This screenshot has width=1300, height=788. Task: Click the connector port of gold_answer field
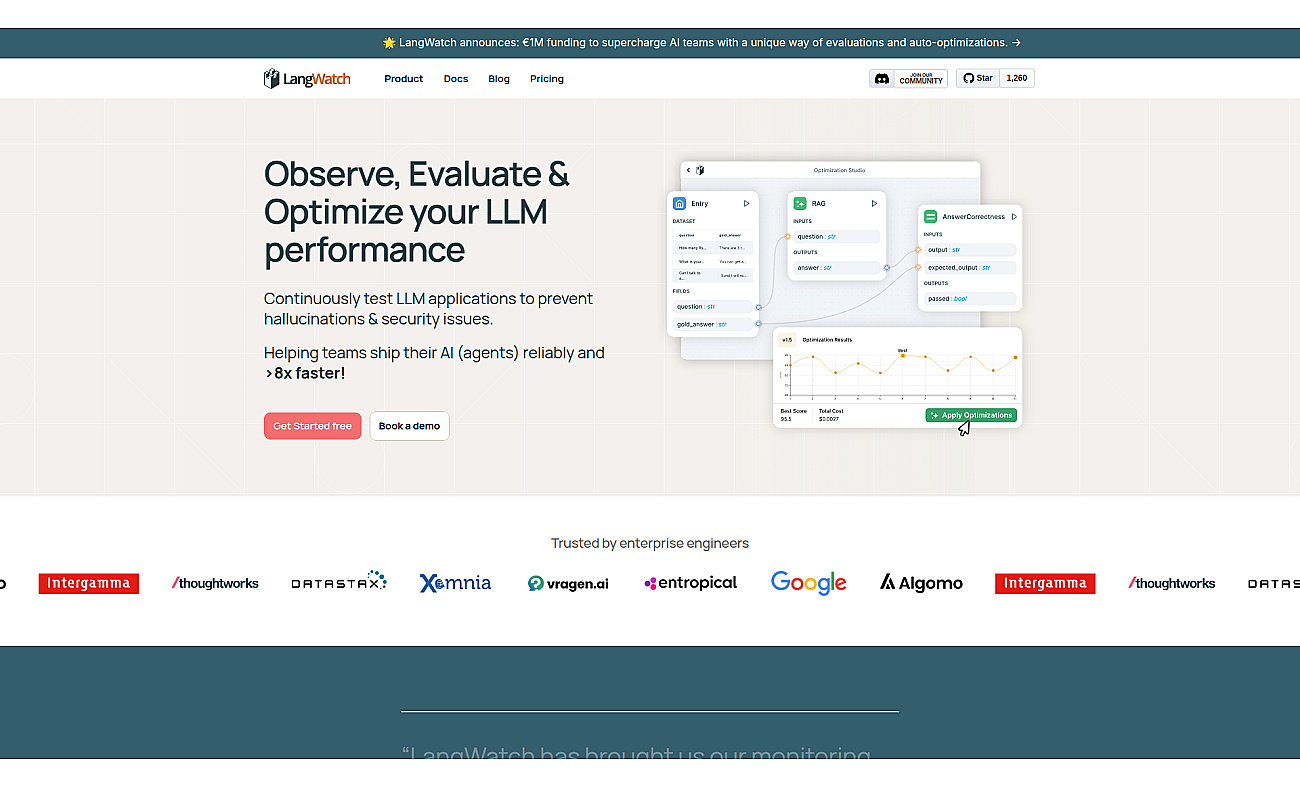tap(758, 324)
